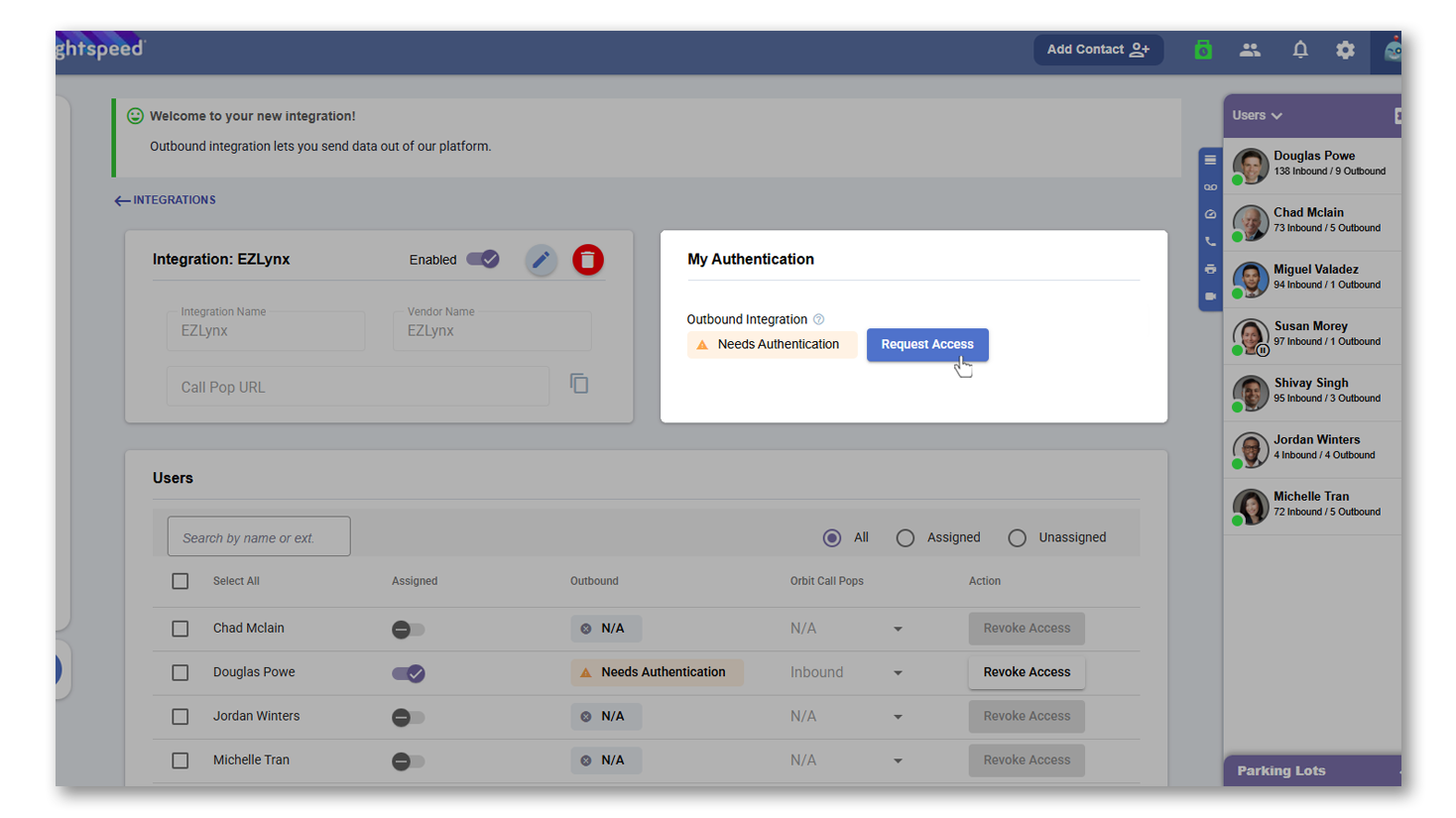
Task: Click the printer fax icon in side strip
Action: tap(1210, 269)
